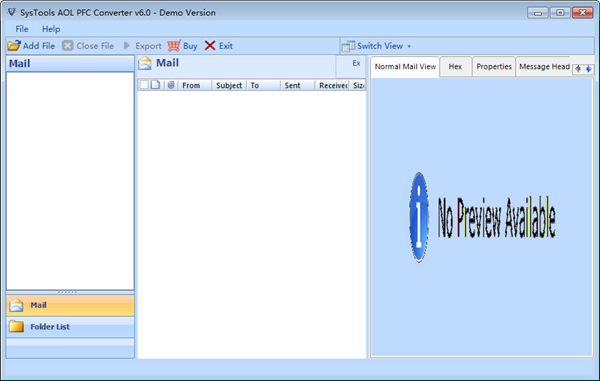Open the Switch View dropdown
The height and width of the screenshot is (381, 600).
377,46
